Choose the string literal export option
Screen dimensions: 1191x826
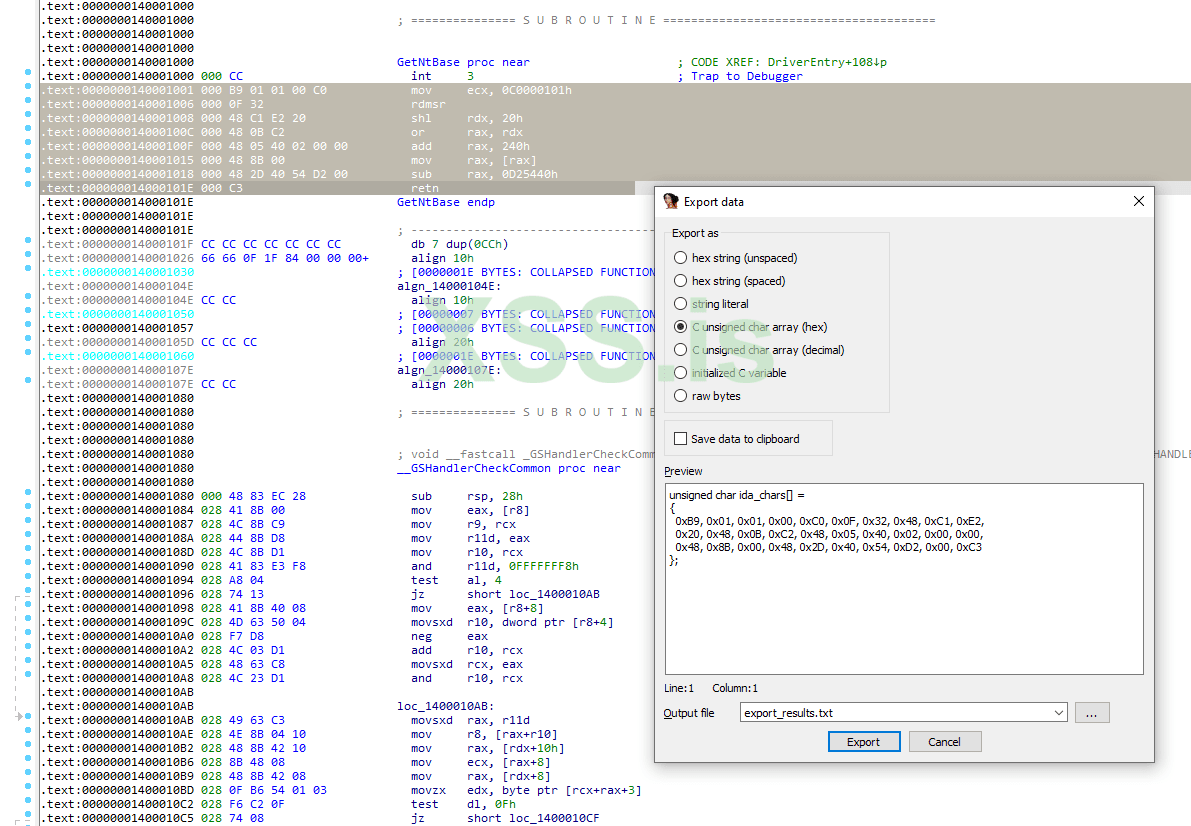pos(681,304)
